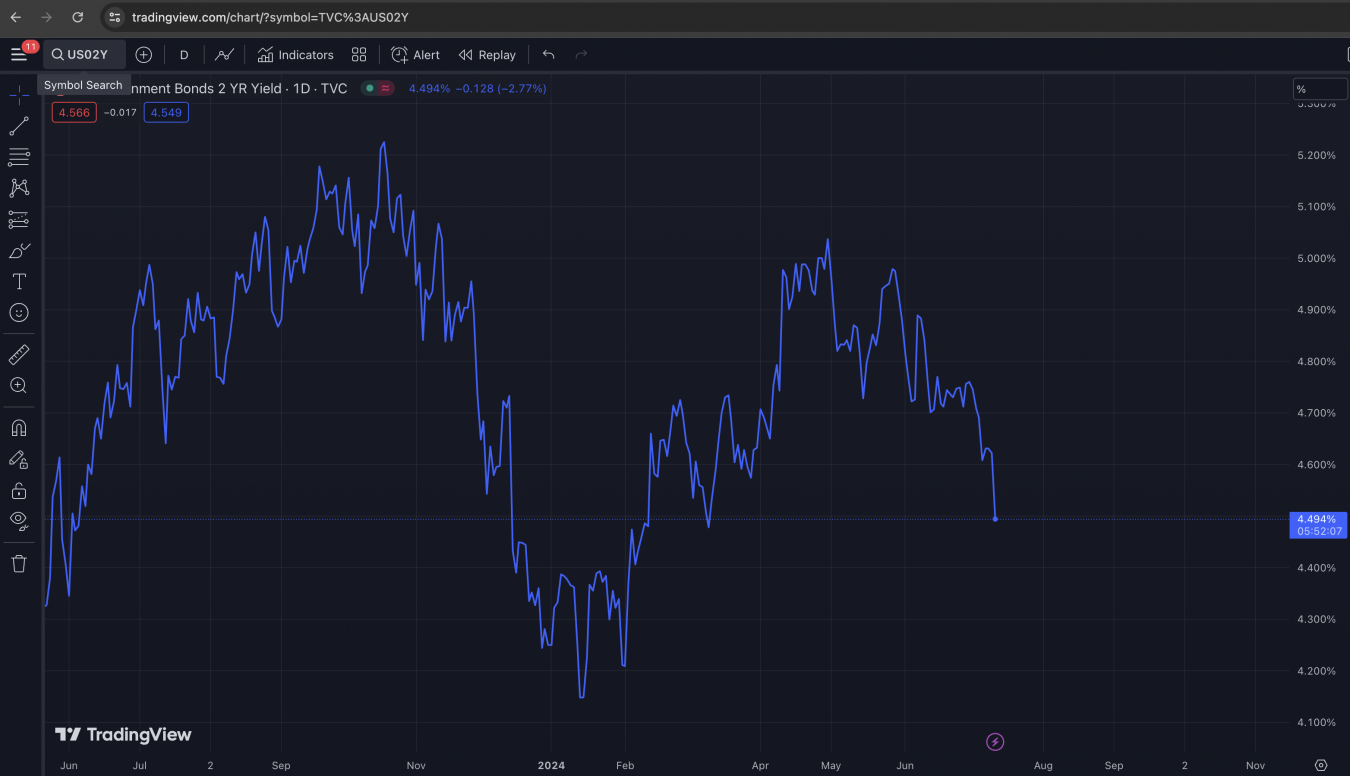Click the red sell price 4.566

[x=74, y=112]
